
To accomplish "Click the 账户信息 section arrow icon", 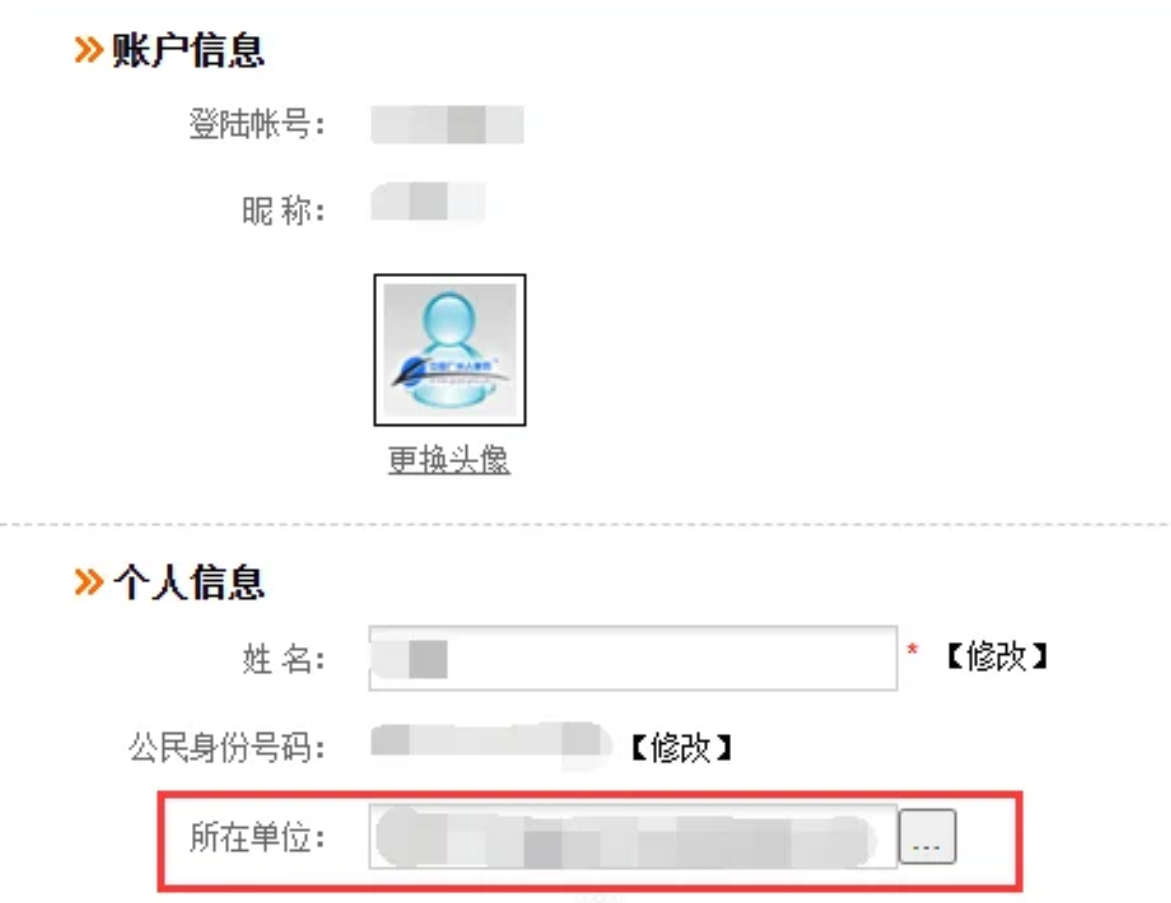I will 88,47.
